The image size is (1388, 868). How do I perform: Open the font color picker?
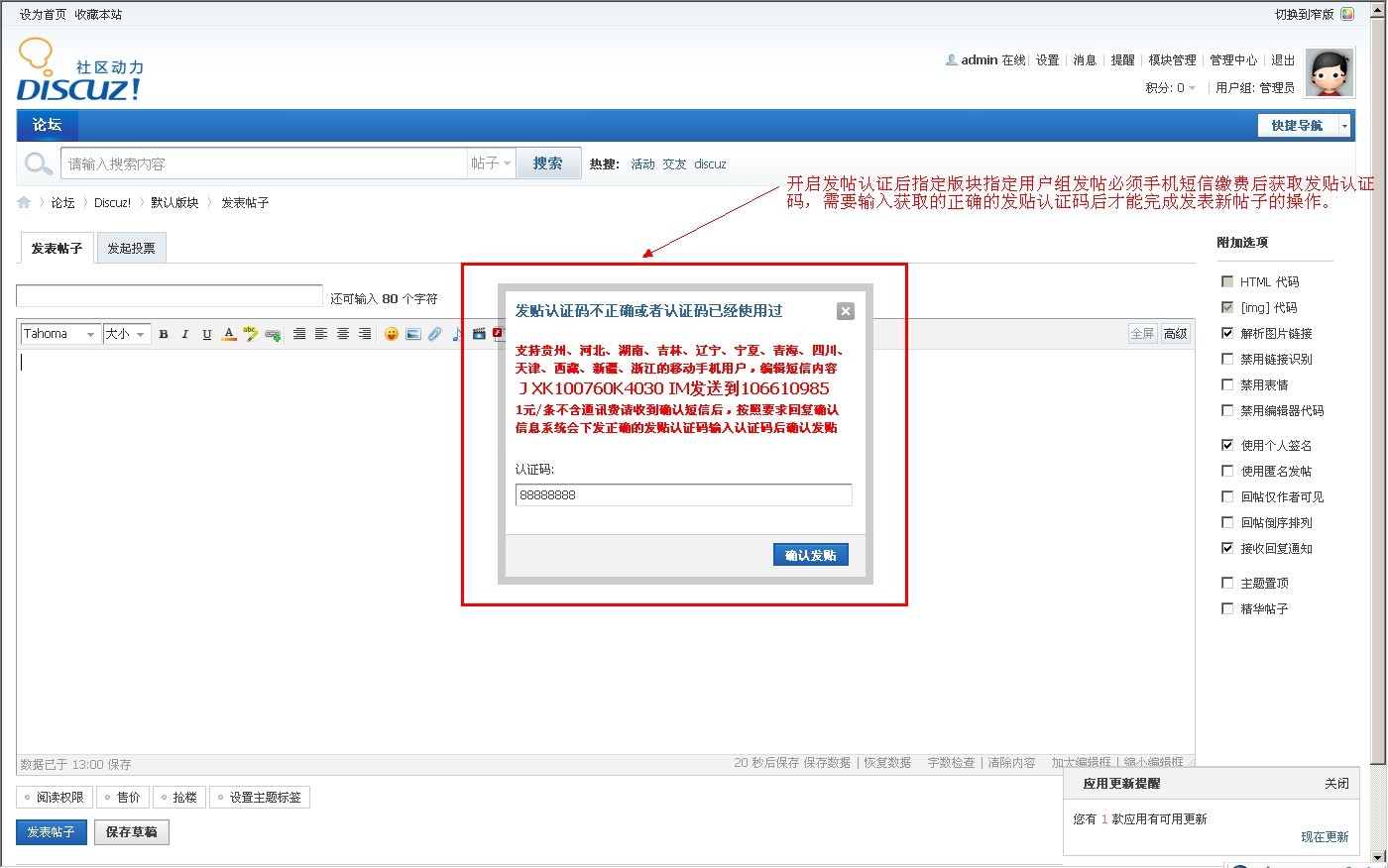229,334
